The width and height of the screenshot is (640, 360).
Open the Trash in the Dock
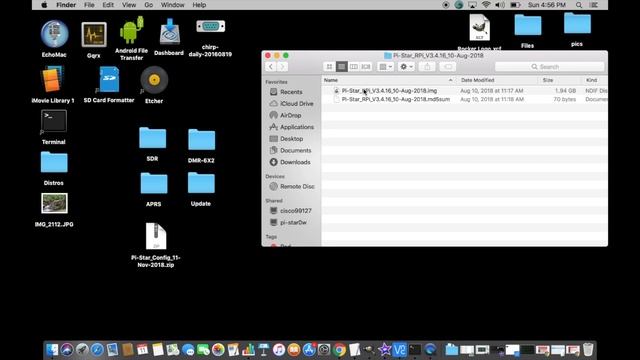588,350
